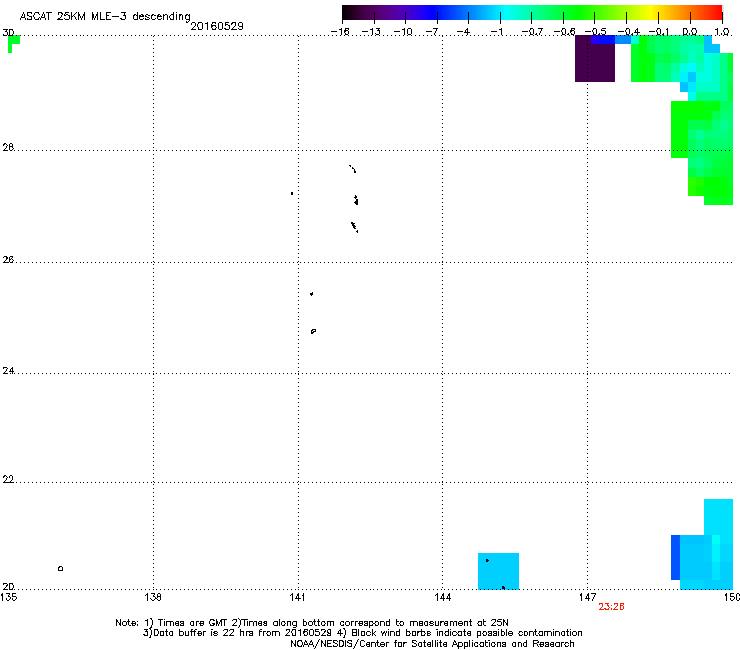Click the -16 colorbar tick label

coord(340,32)
